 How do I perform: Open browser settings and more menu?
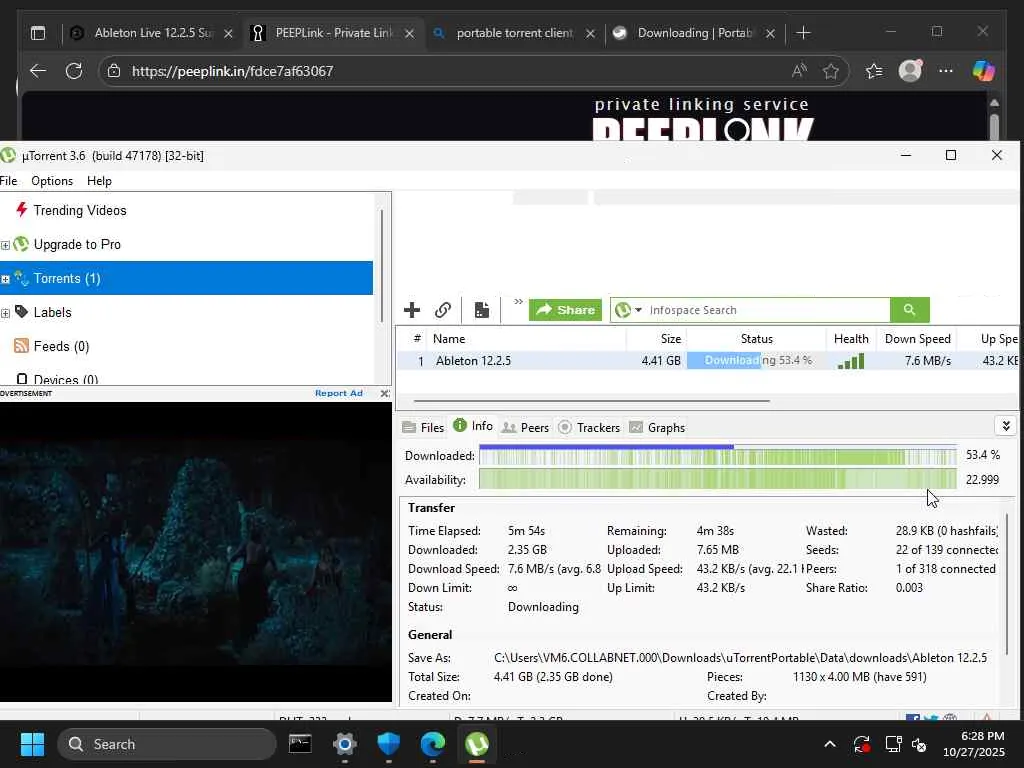click(946, 71)
